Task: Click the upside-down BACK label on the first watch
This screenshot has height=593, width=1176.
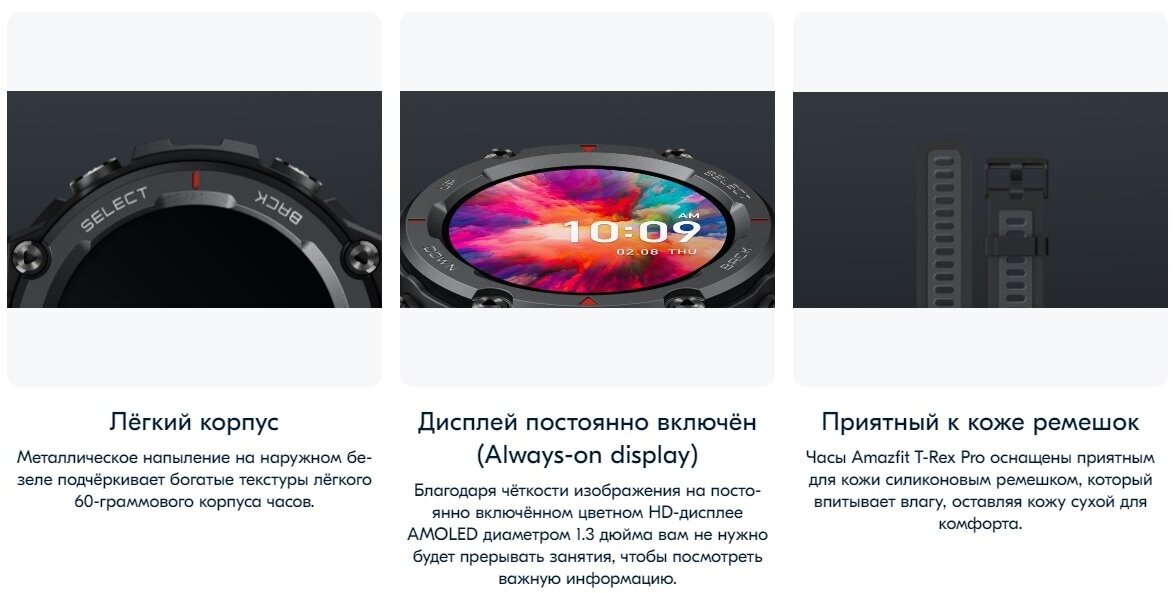Action: [x=280, y=207]
